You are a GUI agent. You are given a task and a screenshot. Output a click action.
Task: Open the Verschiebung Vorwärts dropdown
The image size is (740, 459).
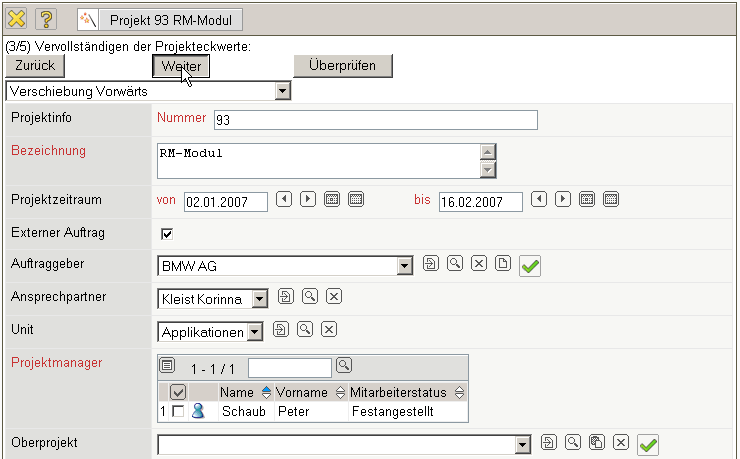282,91
